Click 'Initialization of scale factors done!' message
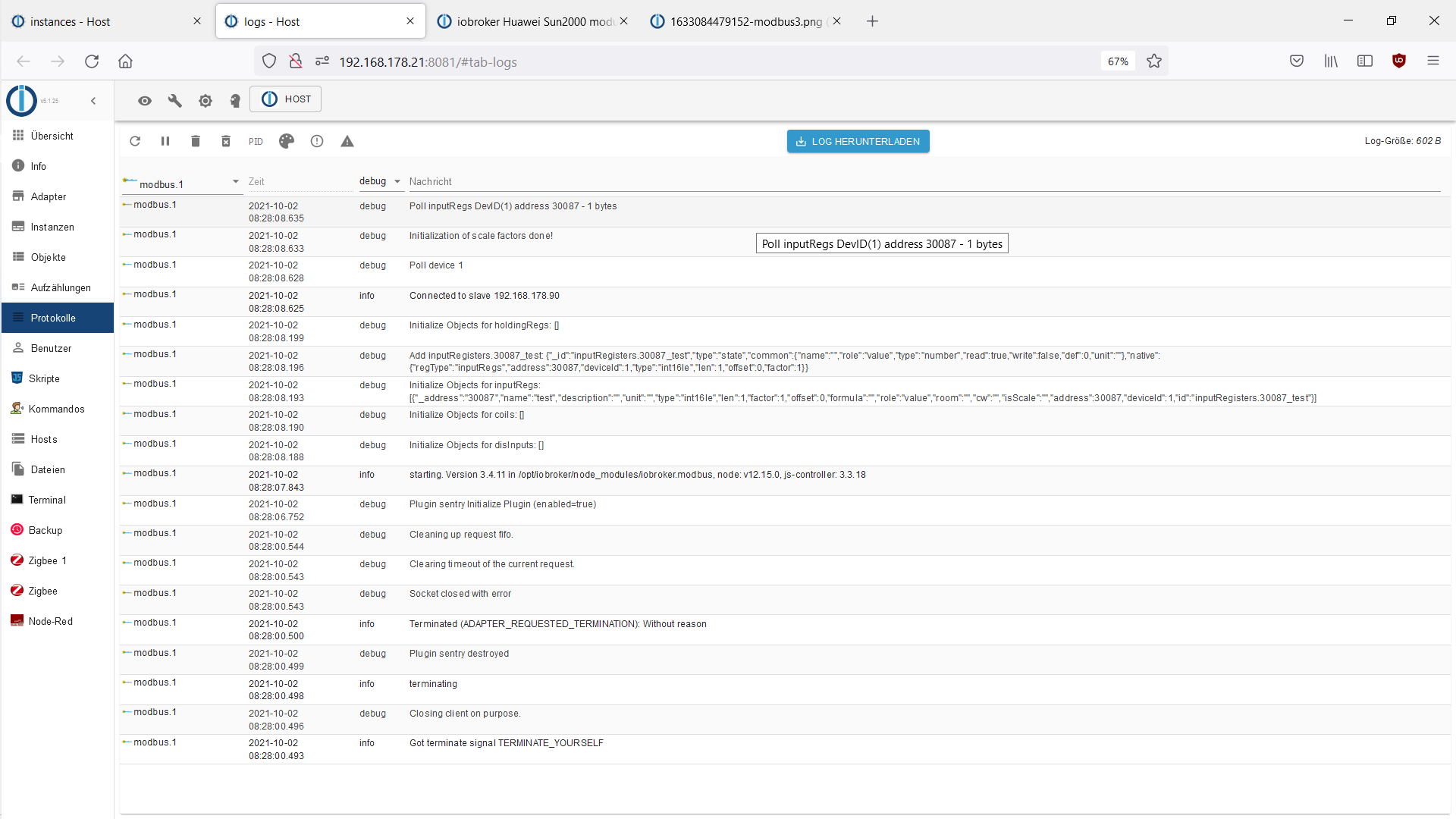 [x=481, y=236]
